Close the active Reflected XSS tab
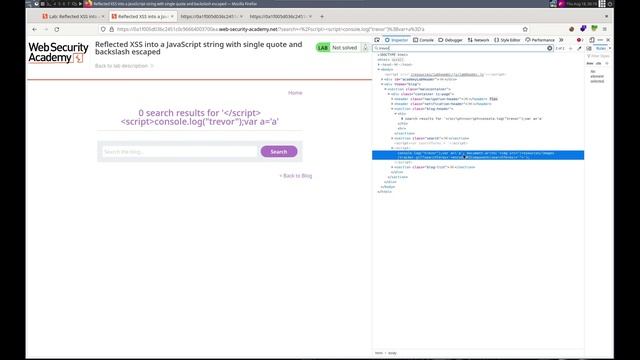This screenshot has height=360, width=640. tap(172, 16)
